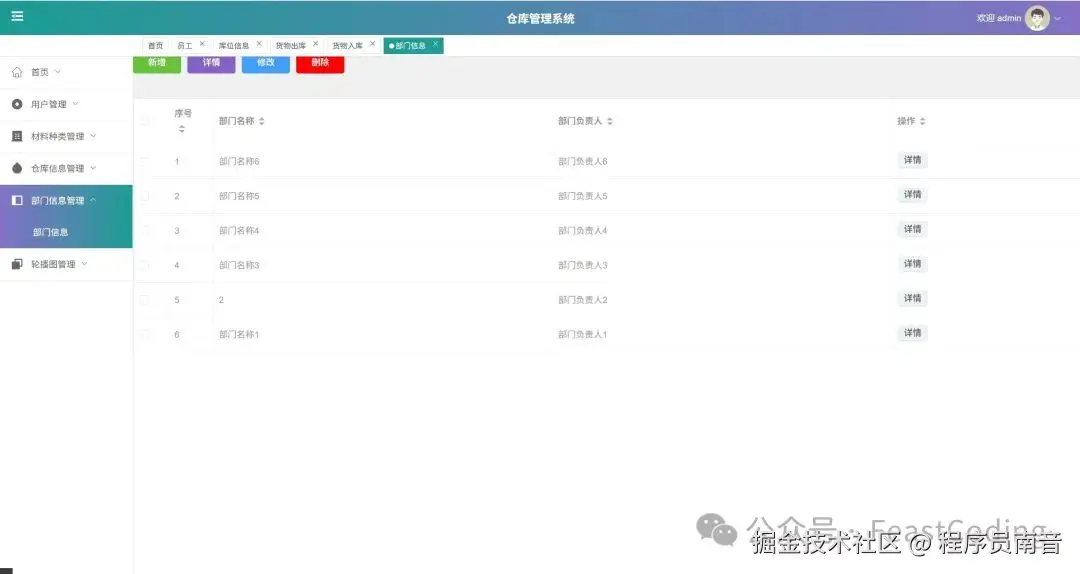The image size is (1080, 574).
Task: Collapse the 部门信息管理 menu chevron
Action: [x=94, y=201]
